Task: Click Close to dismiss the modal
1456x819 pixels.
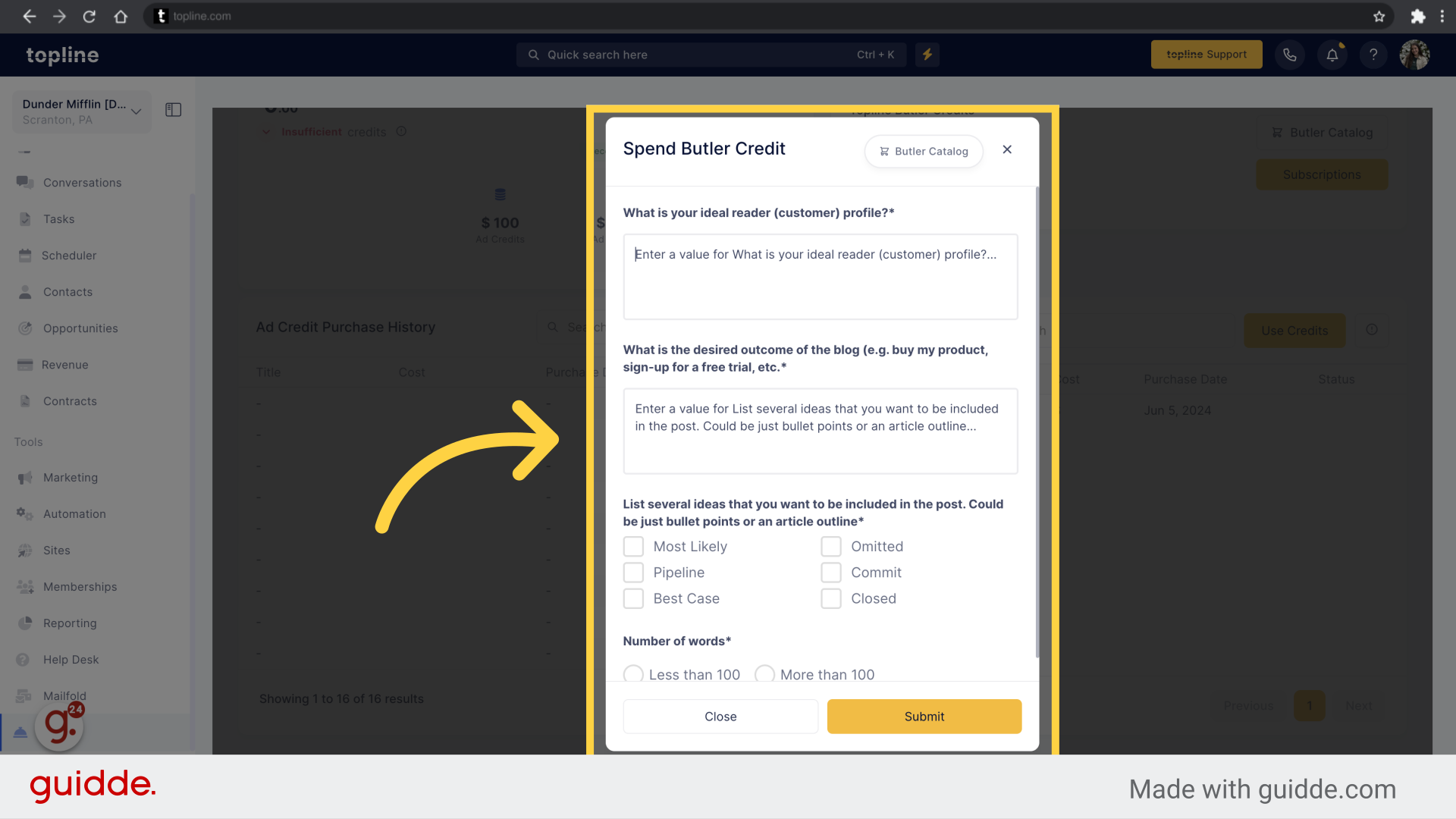Action: pos(720,716)
